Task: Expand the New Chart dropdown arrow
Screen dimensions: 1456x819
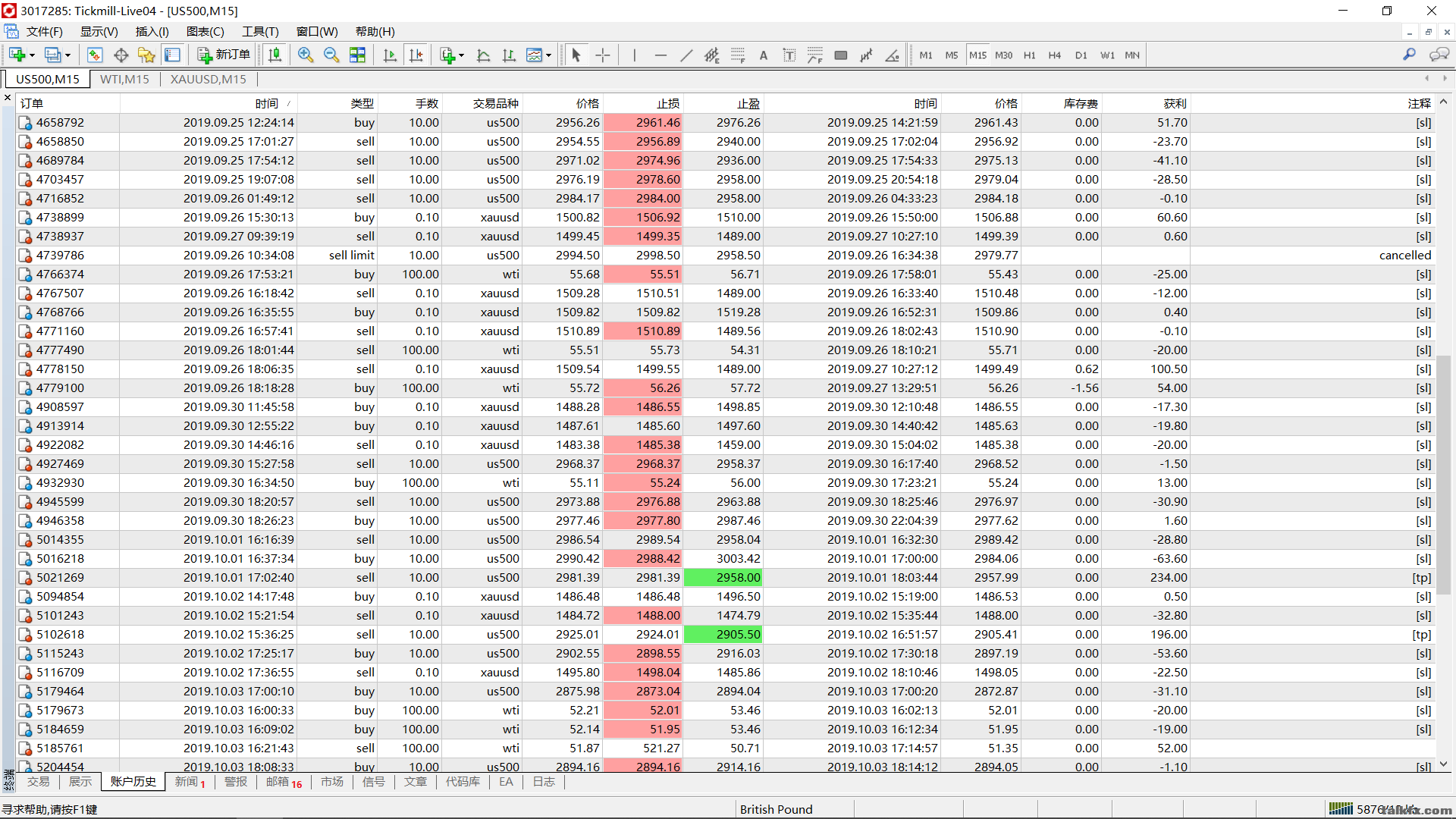Action: pos(32,55)
